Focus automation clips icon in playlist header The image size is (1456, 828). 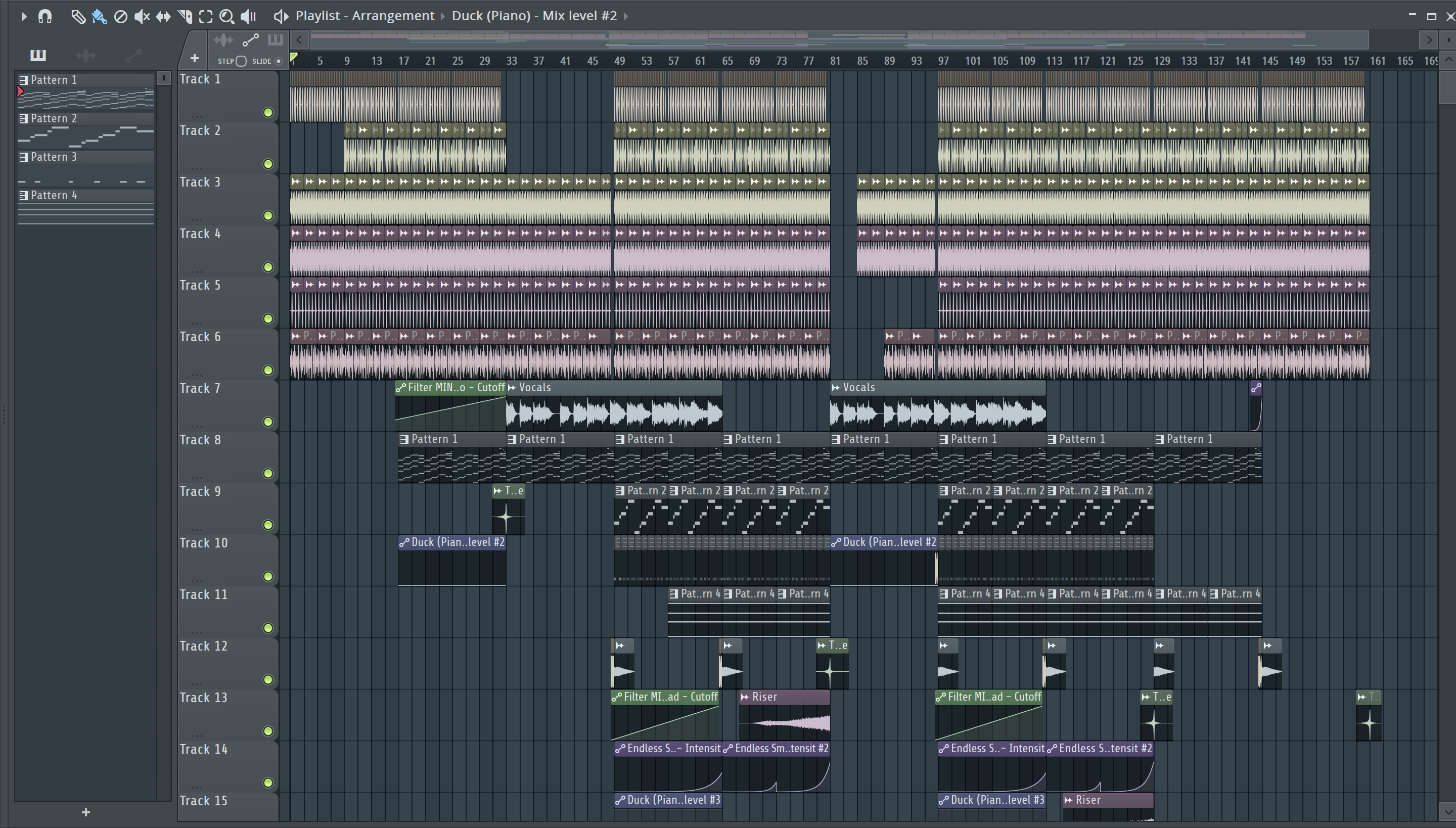[250, 40]
